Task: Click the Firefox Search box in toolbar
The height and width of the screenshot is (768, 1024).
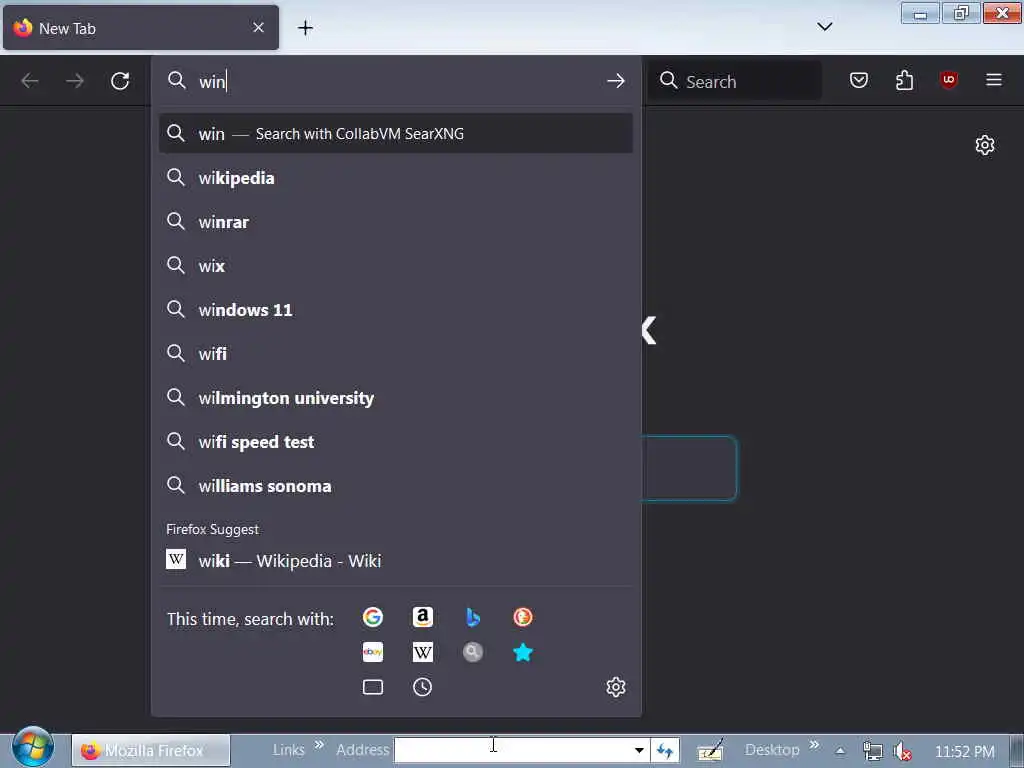Action: pyautogui.click(x=735, y=81)
